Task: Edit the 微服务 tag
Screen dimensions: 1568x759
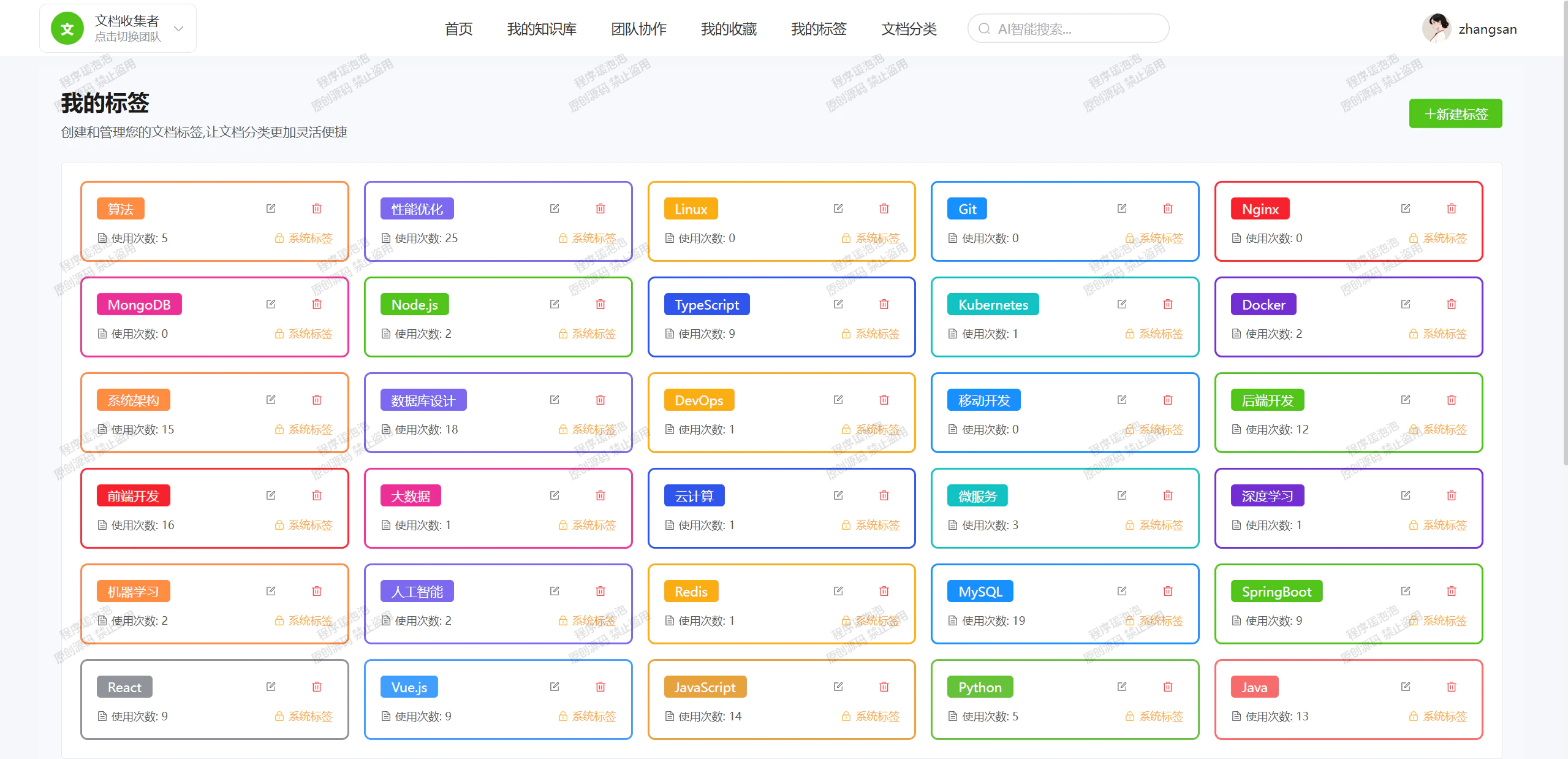Action: [x=1122, y=495]
